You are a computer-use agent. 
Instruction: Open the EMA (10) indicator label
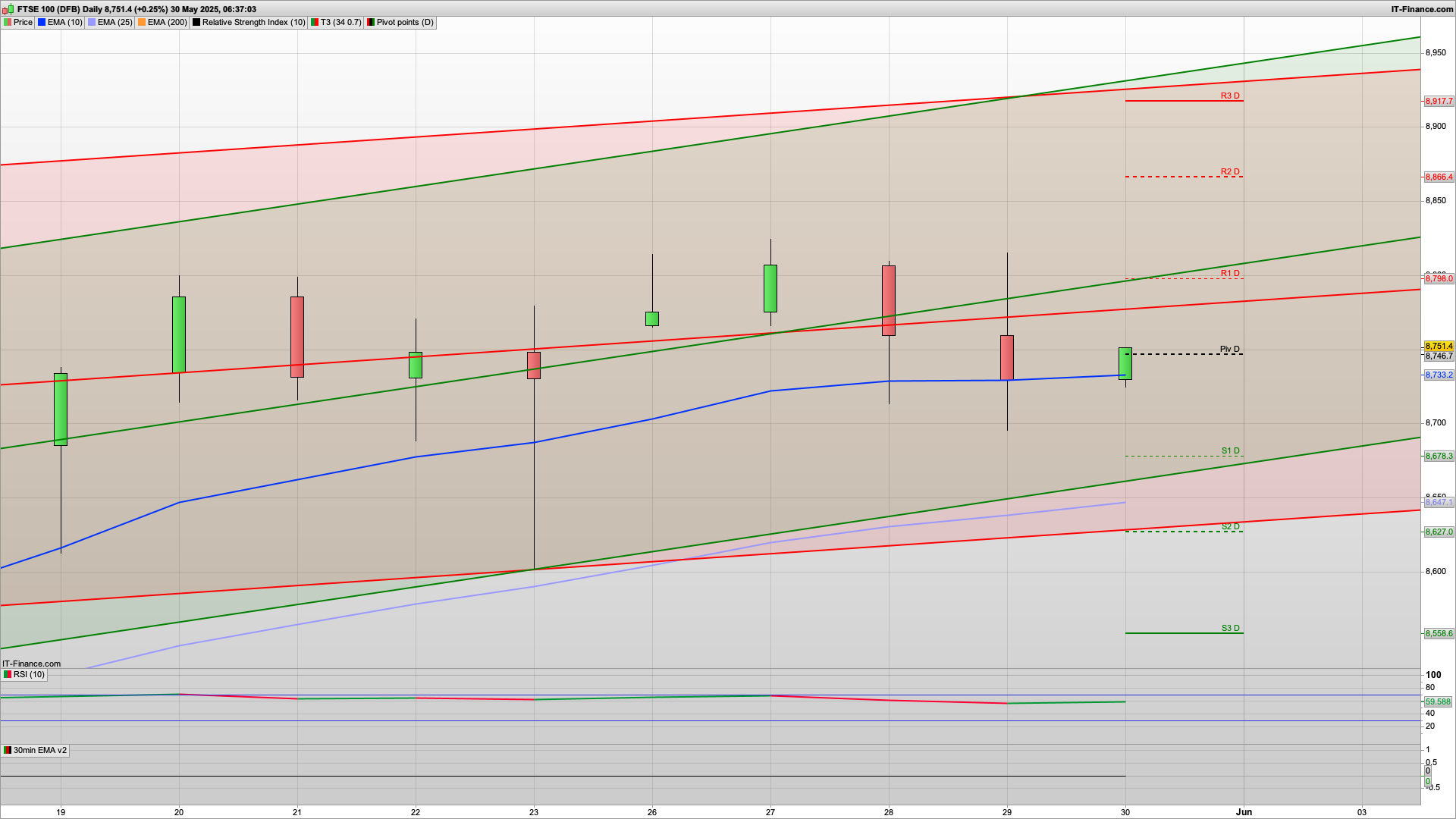(64, 22)
